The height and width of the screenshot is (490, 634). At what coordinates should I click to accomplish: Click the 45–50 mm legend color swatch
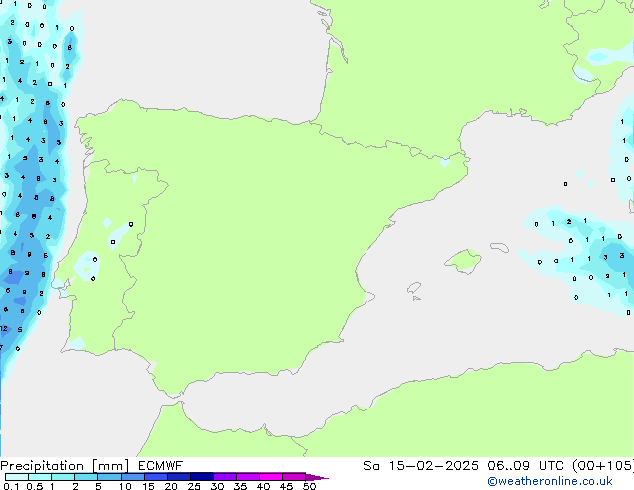[x=294, y=477]
